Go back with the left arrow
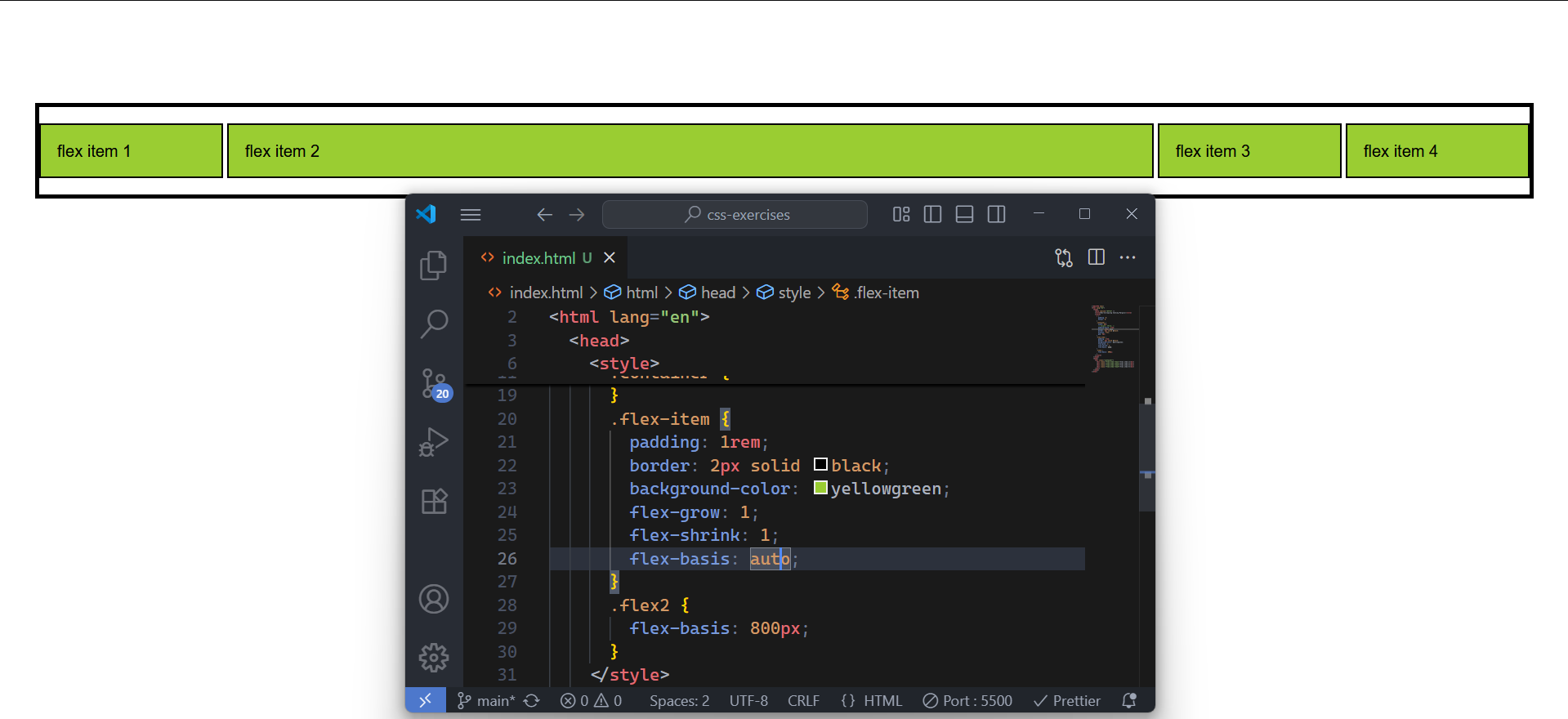The height and width of the screenshot is (719, 1568). [x=545, y=215]
